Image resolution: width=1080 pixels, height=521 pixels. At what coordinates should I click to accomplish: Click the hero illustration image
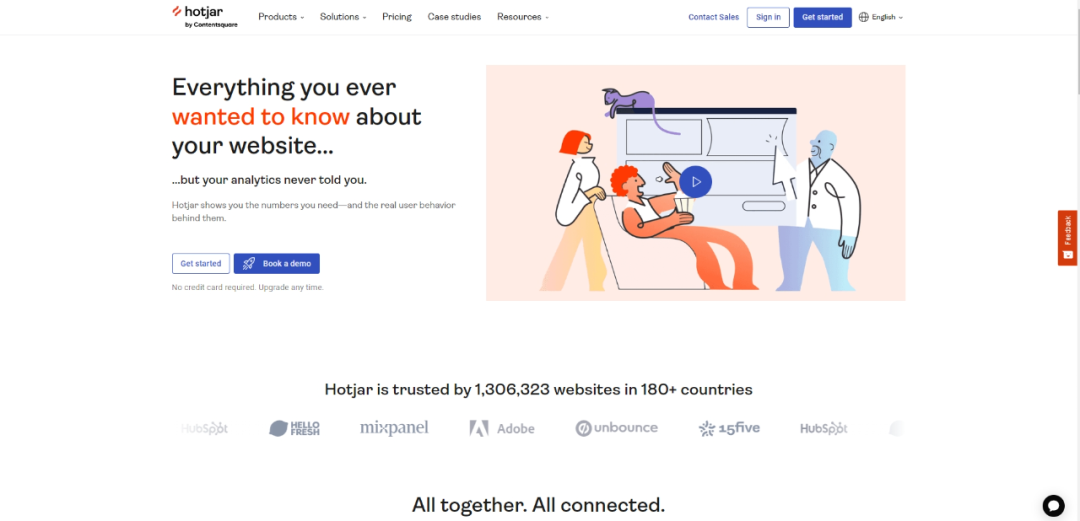(x=696, y=183)
